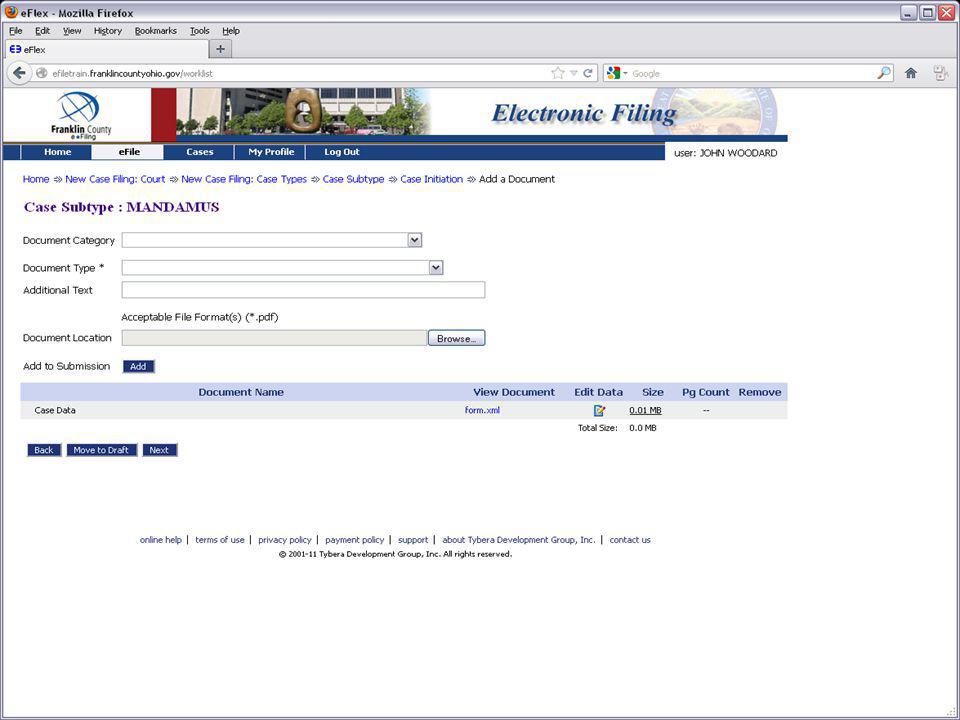Viewport: 960px width, 720px height.
Task: Open Firefox home page icon
Action: [910, 73]
